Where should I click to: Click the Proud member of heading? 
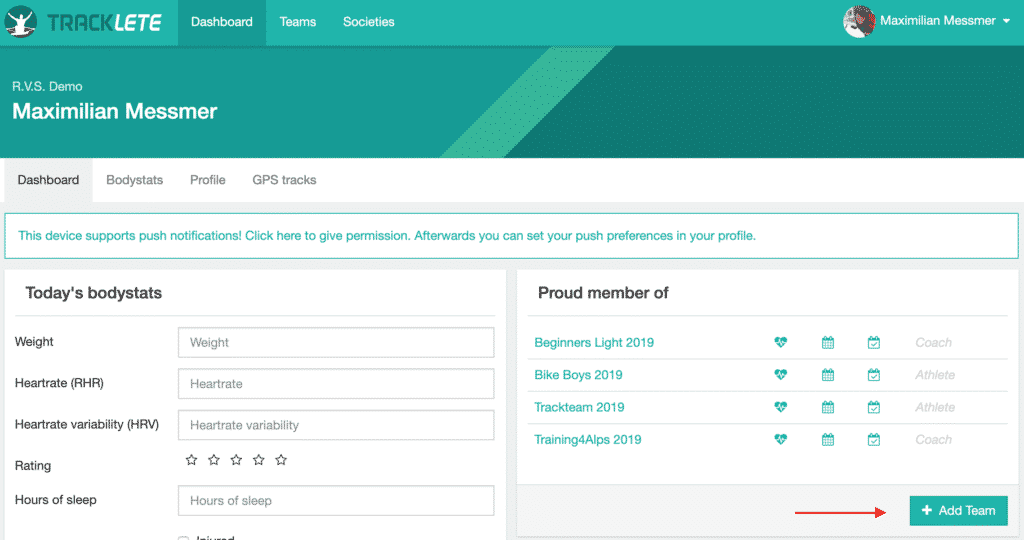pos(603,293)
